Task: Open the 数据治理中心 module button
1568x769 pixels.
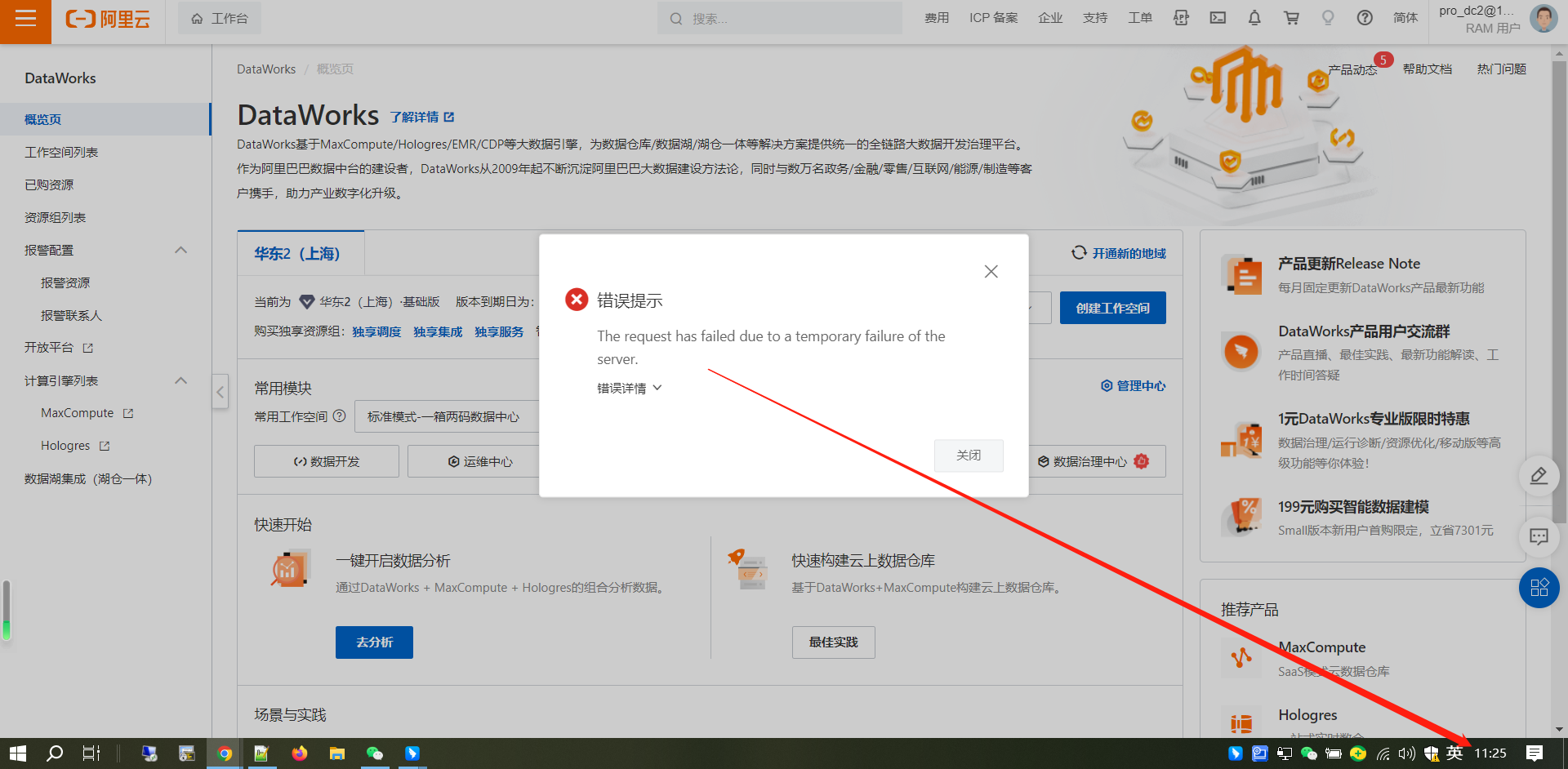Action: (1097, 461)
